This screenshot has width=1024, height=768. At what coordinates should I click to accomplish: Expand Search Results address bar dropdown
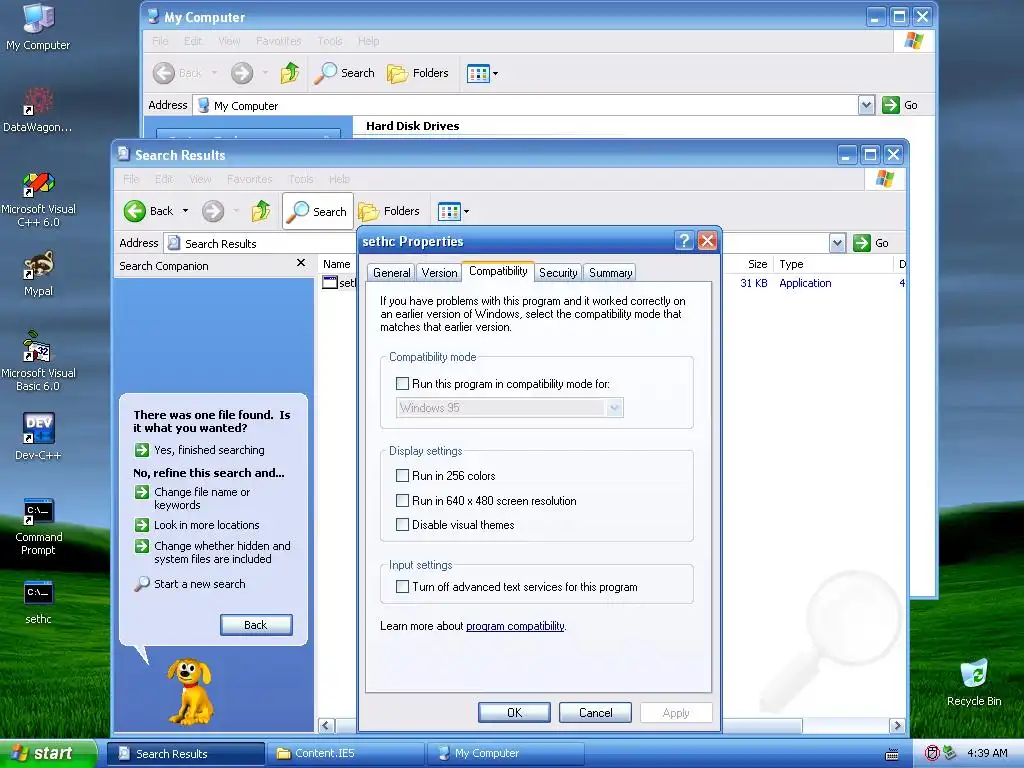(838, 243)
